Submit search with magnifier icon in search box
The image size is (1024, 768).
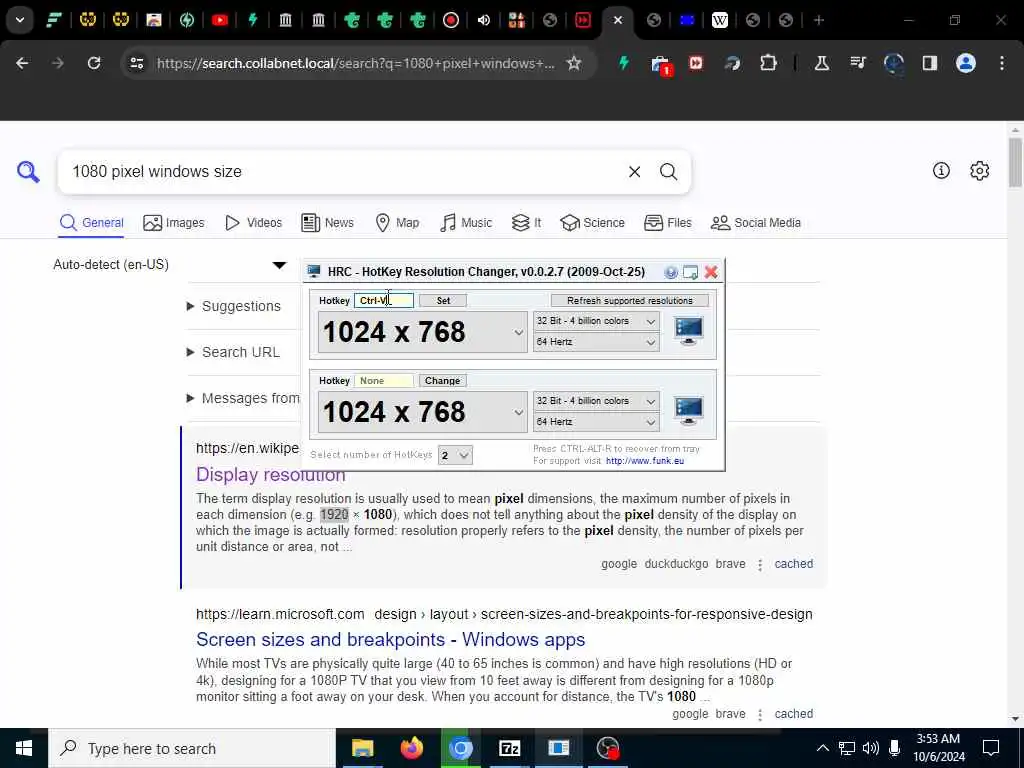coord(668,172)
